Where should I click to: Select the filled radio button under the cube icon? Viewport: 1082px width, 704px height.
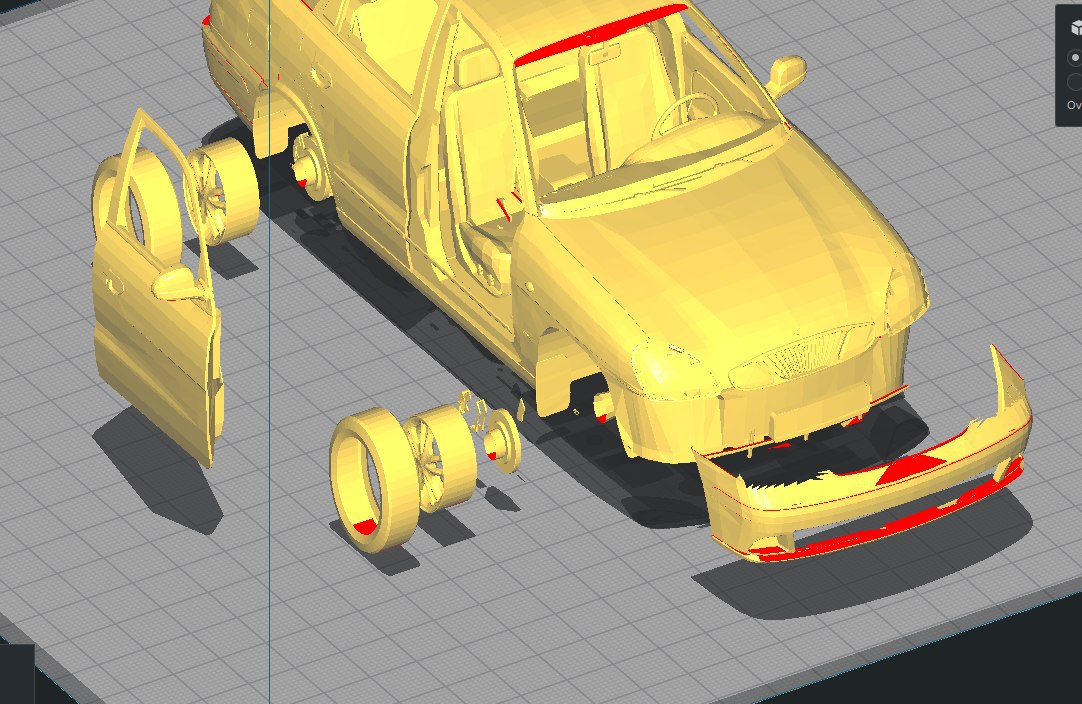point(1075,57)
